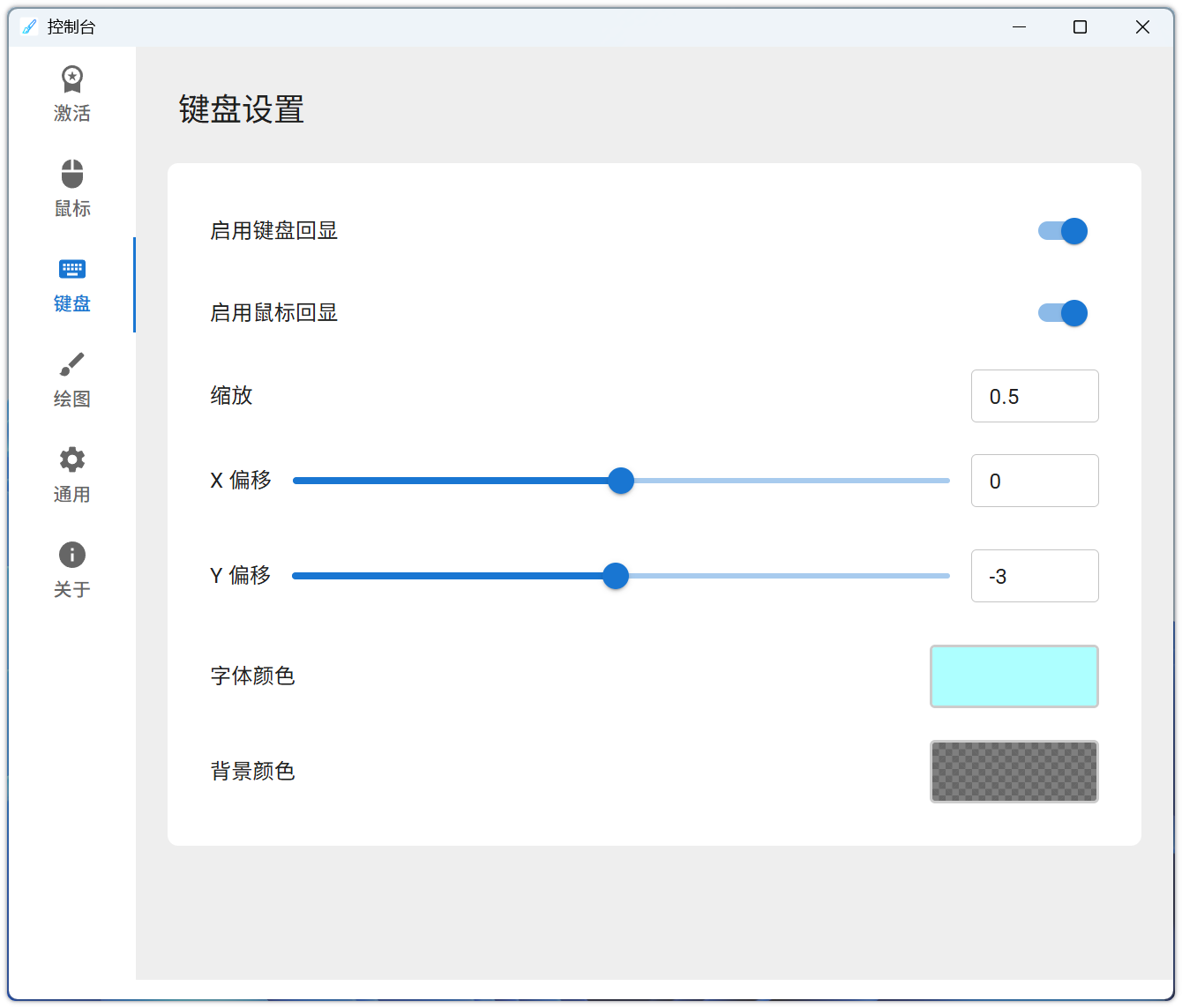This screenshot has height=1008, width=1182.
Task: Open the 绘图 brush icon section
Action: (x=71, y=364)
